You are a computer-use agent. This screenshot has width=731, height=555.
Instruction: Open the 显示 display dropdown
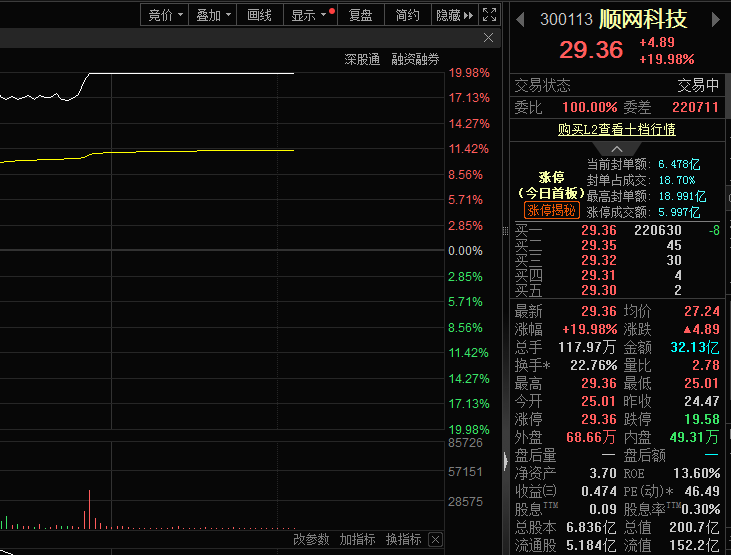(308, 15)
